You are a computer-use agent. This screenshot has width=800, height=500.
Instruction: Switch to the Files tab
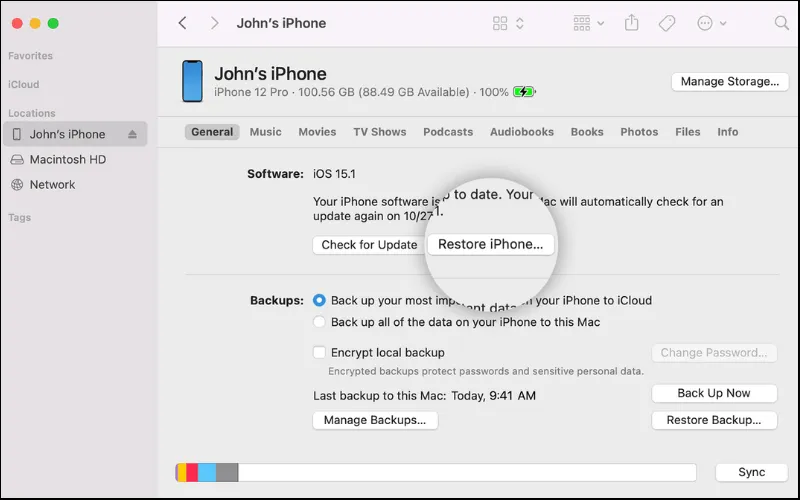click(687, 132)
